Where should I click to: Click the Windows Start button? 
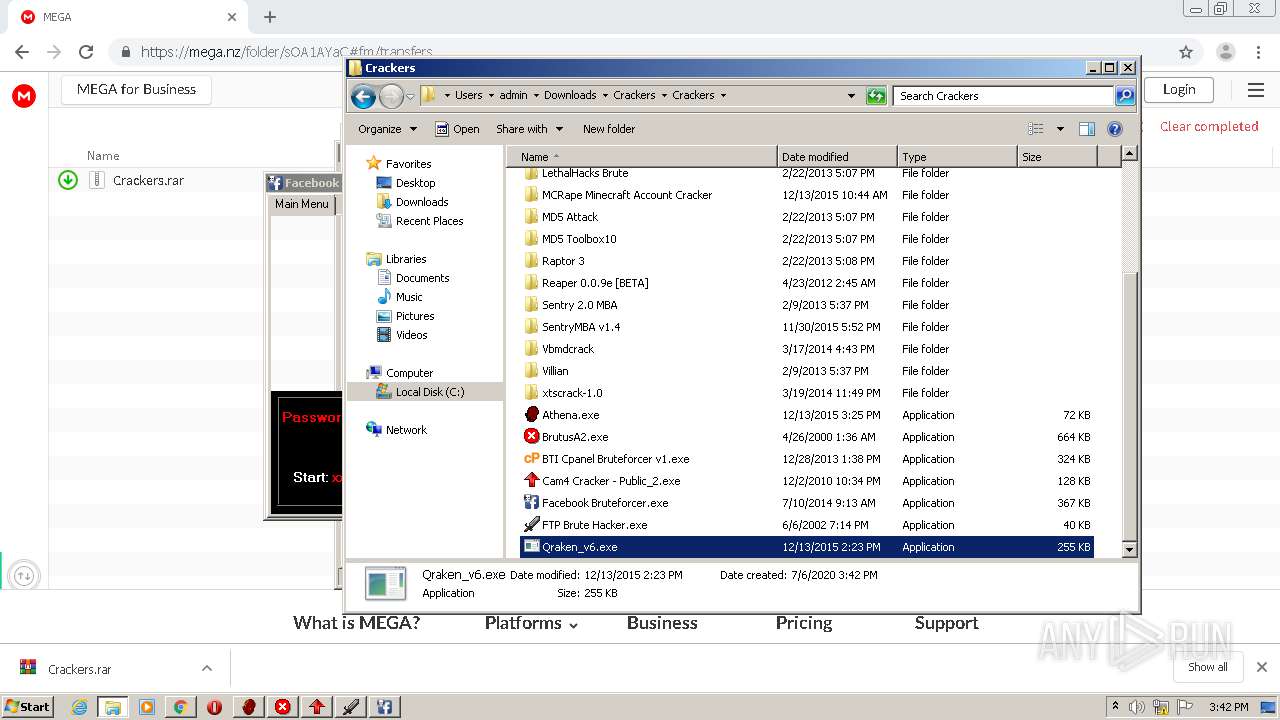[x=28, y=707]
